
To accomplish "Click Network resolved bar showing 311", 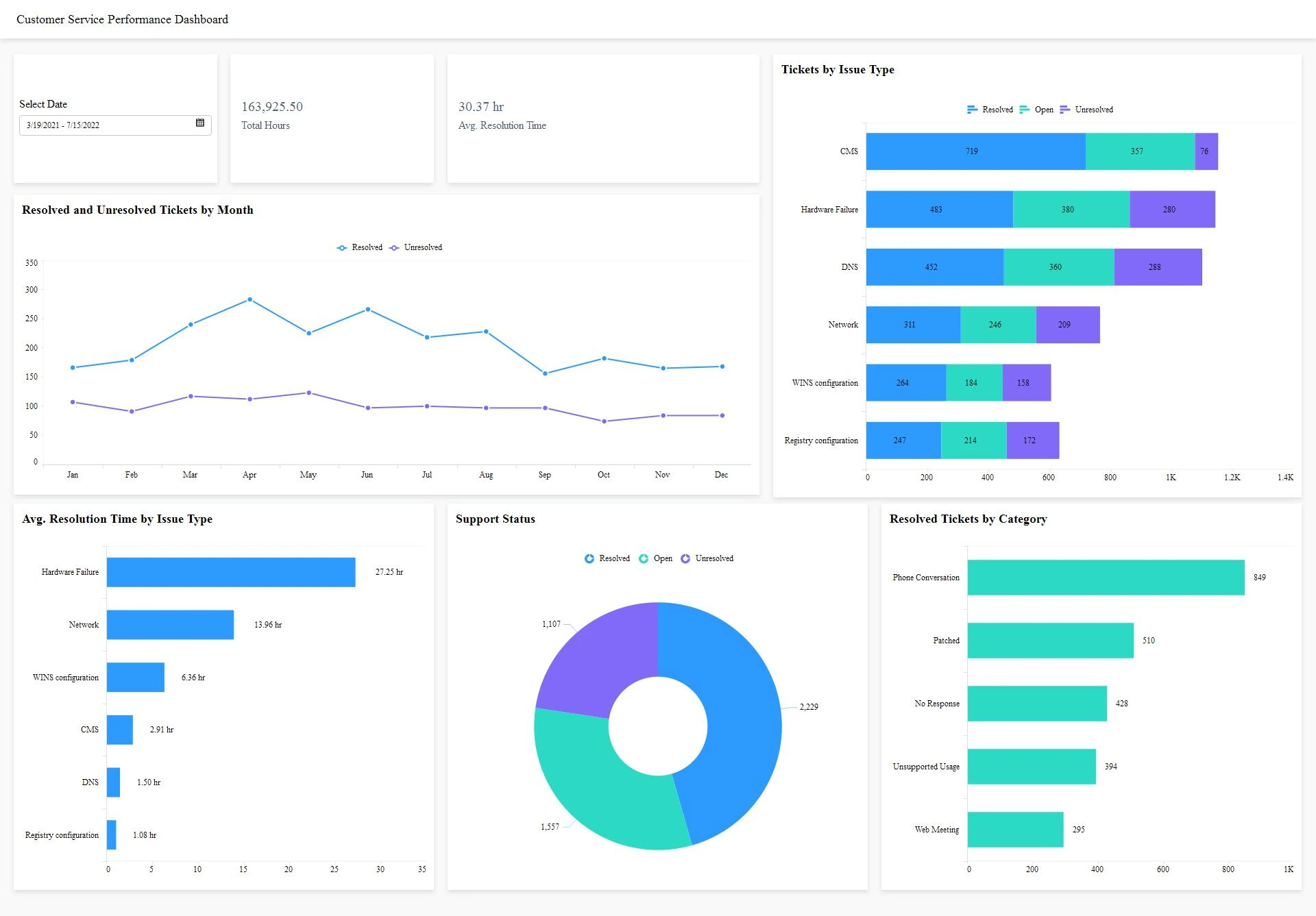I will coord(913,325).
